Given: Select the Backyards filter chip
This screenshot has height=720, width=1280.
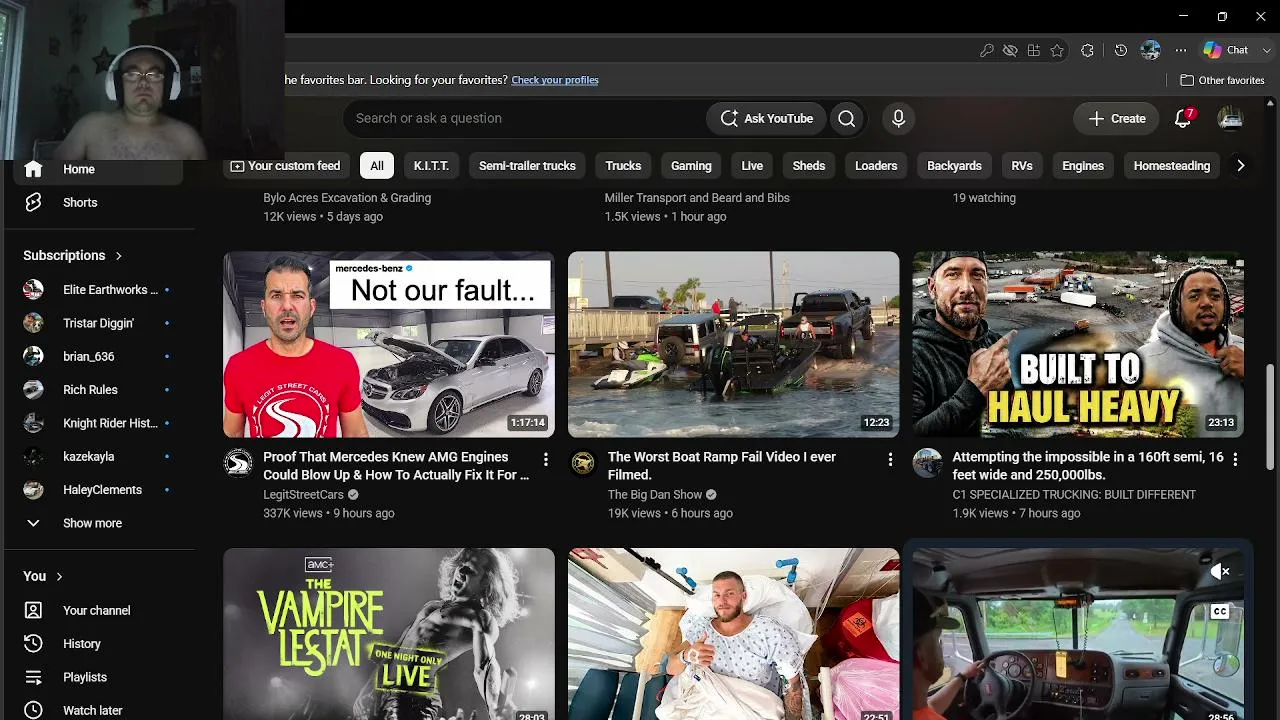Looking at the screenshot, I should 954,166.
